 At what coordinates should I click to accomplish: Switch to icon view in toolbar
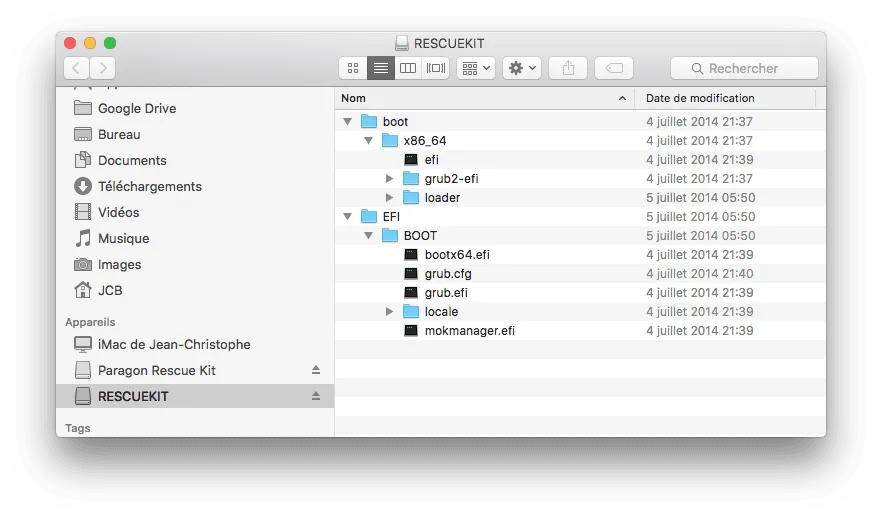point(353,68)
